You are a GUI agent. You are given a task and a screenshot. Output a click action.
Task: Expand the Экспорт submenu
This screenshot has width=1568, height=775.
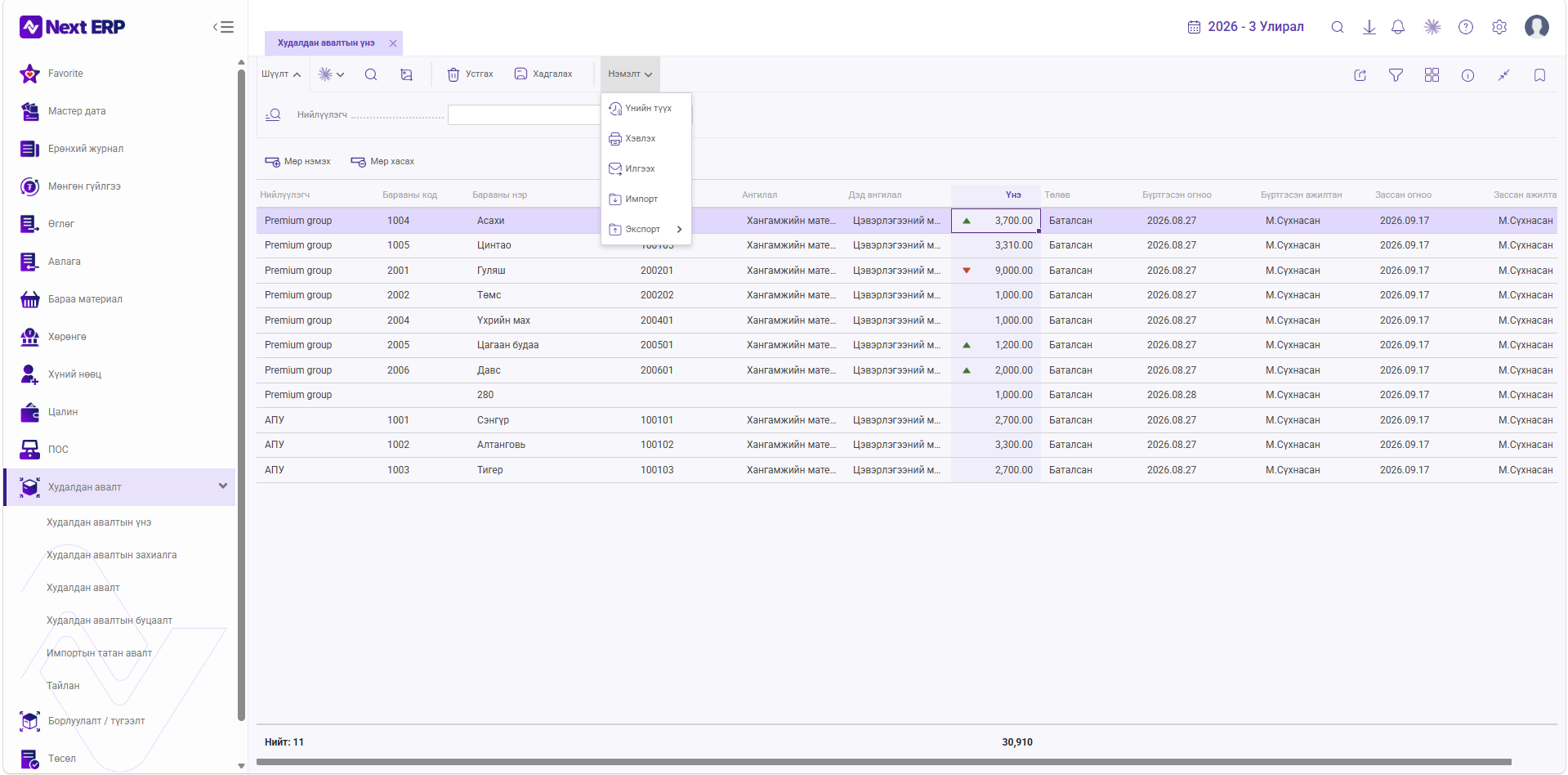646,229
